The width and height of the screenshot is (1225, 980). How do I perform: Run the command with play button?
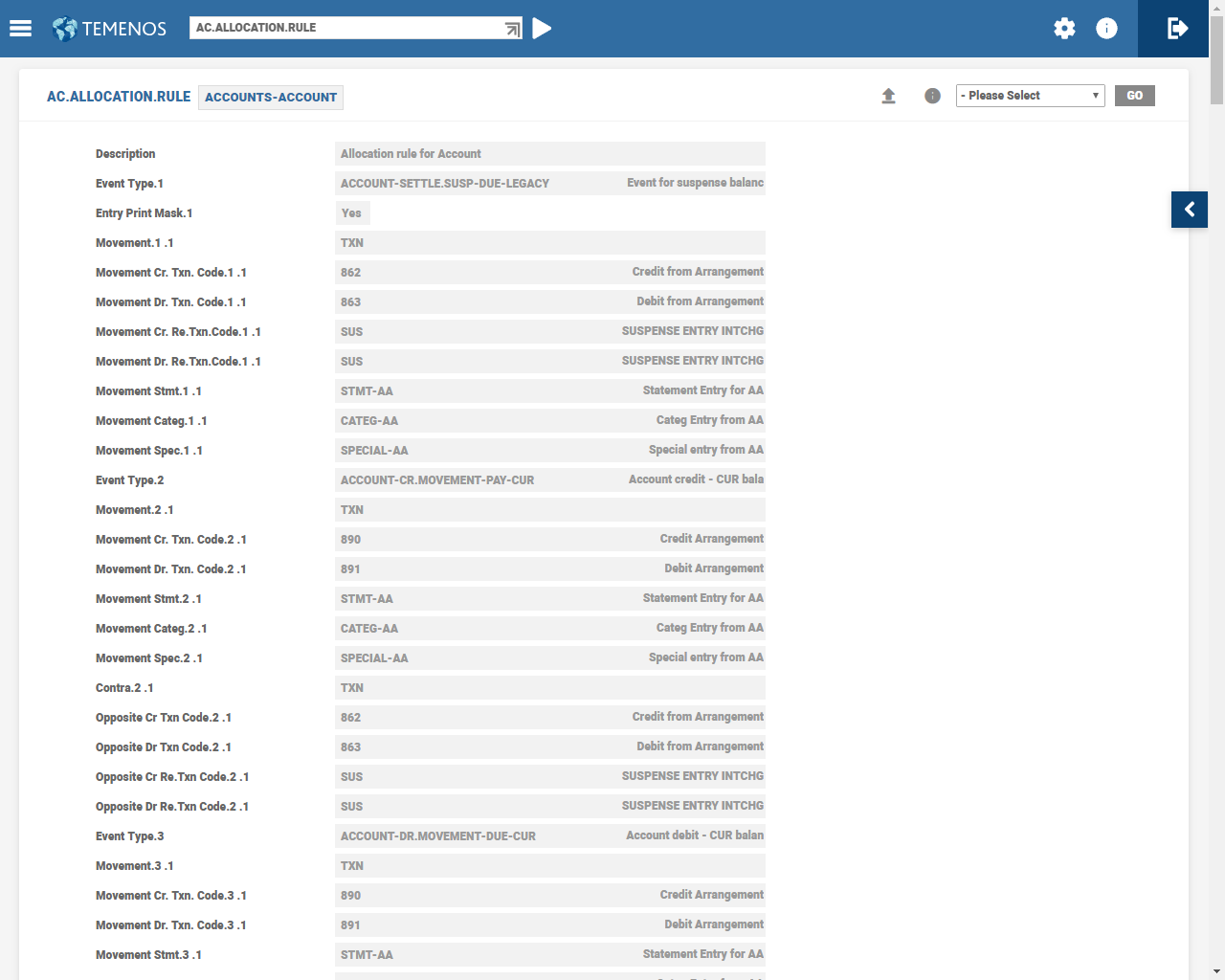tap(542, 29)
